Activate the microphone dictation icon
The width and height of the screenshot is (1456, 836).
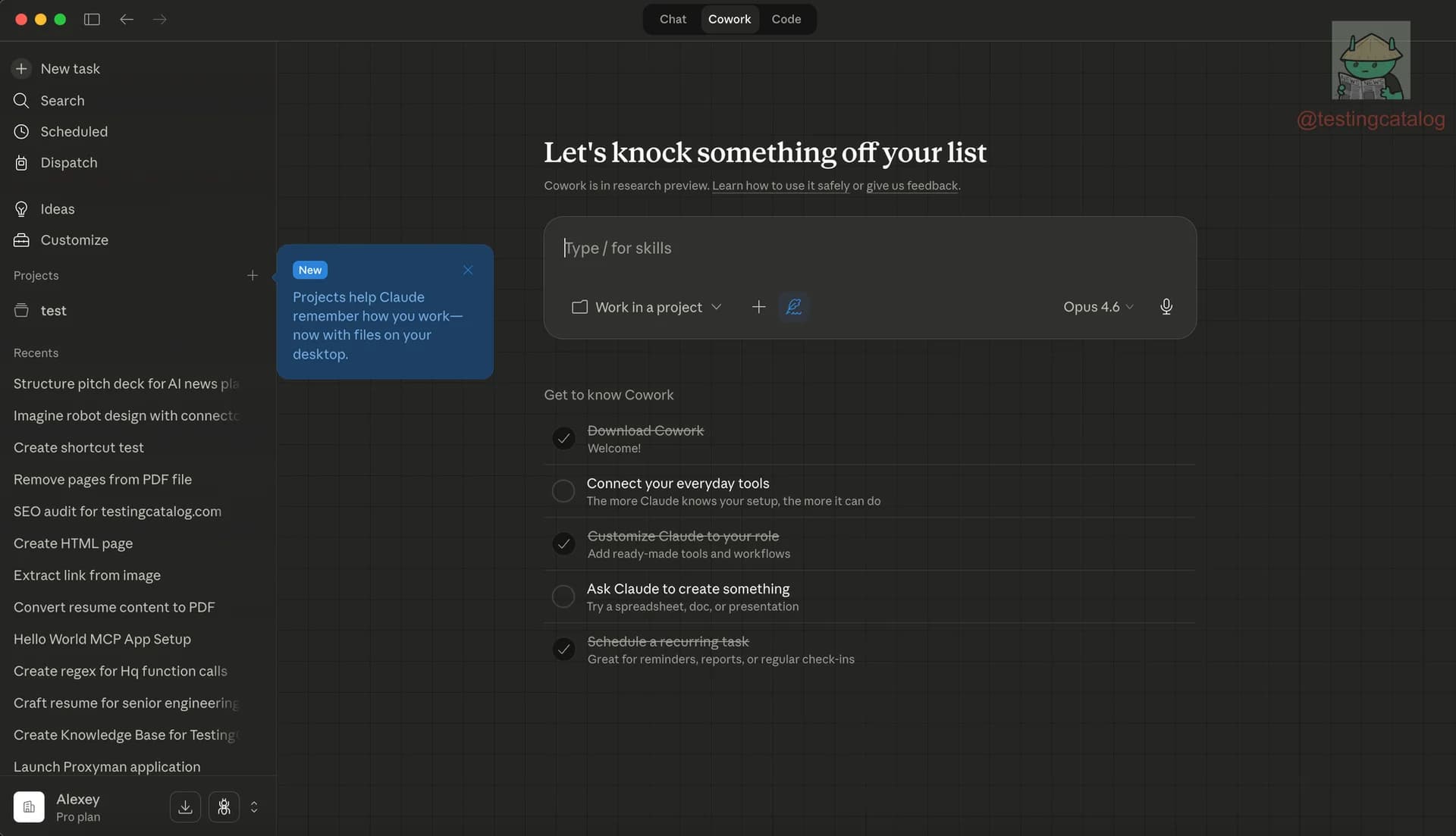pos(1166,307)
